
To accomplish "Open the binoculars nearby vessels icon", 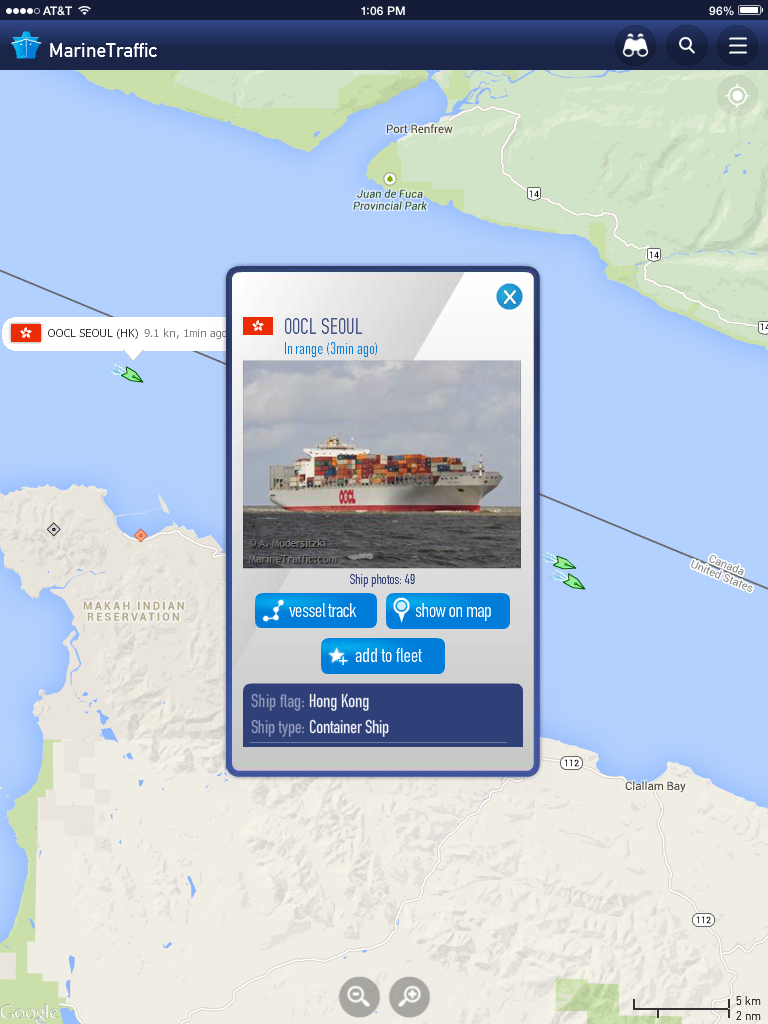I will 635,46.
